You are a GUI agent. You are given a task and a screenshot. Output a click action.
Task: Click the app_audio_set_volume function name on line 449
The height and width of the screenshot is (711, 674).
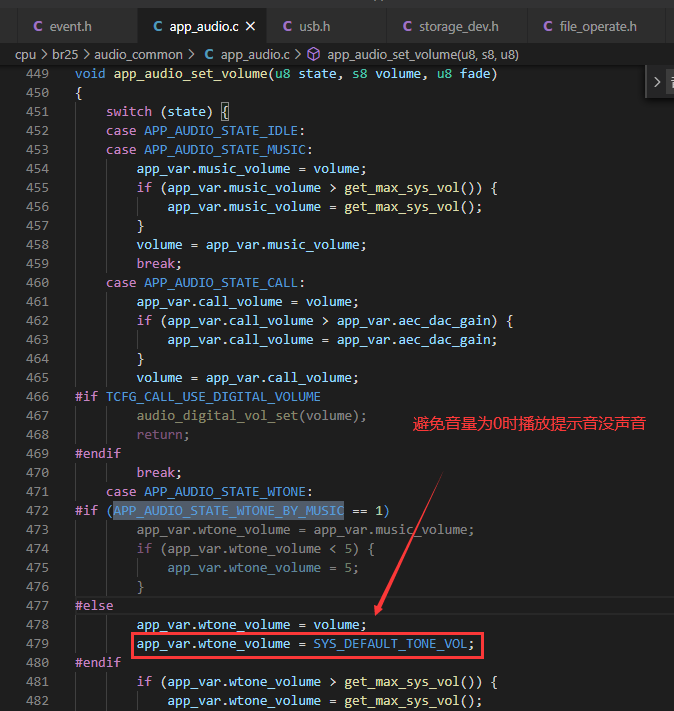point(190,74)
